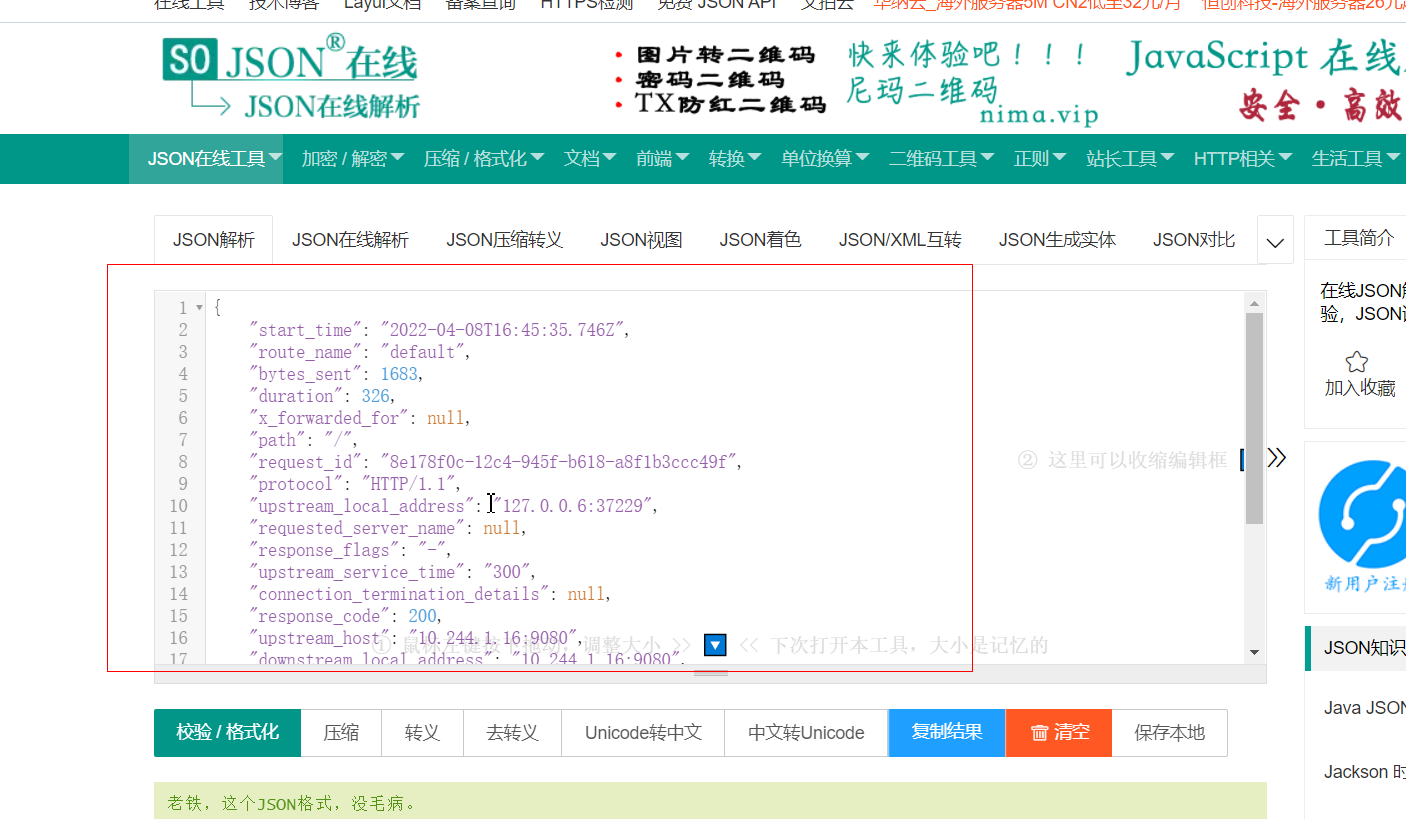Open the 文档 dropdown menu
The height and width of the screenshot is (819, 1406).
click(590, 158)
